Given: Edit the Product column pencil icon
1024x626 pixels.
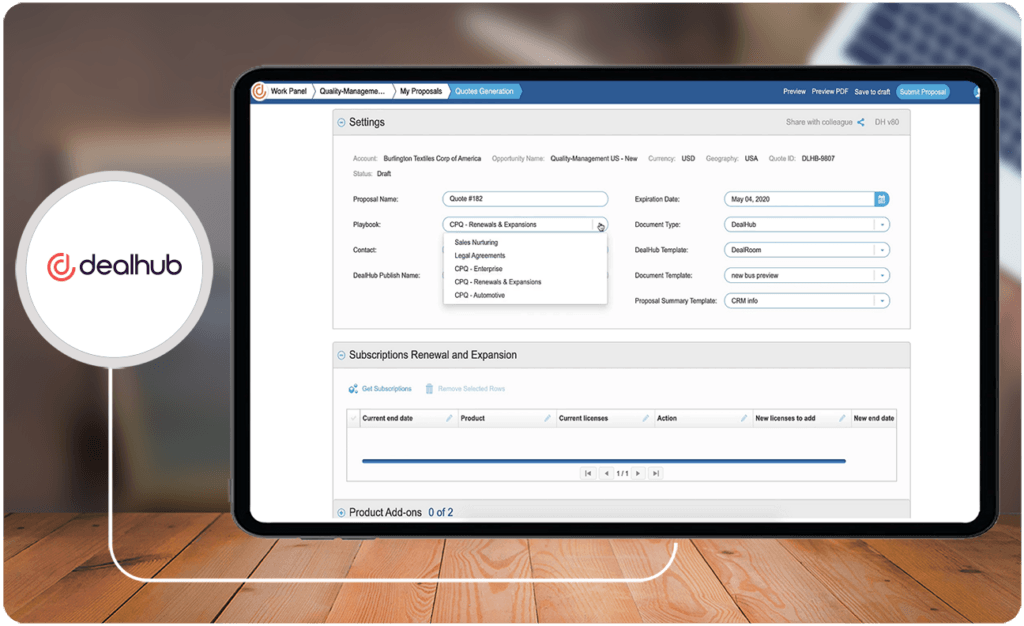Looking at the screenshot, I should point(547,418).
